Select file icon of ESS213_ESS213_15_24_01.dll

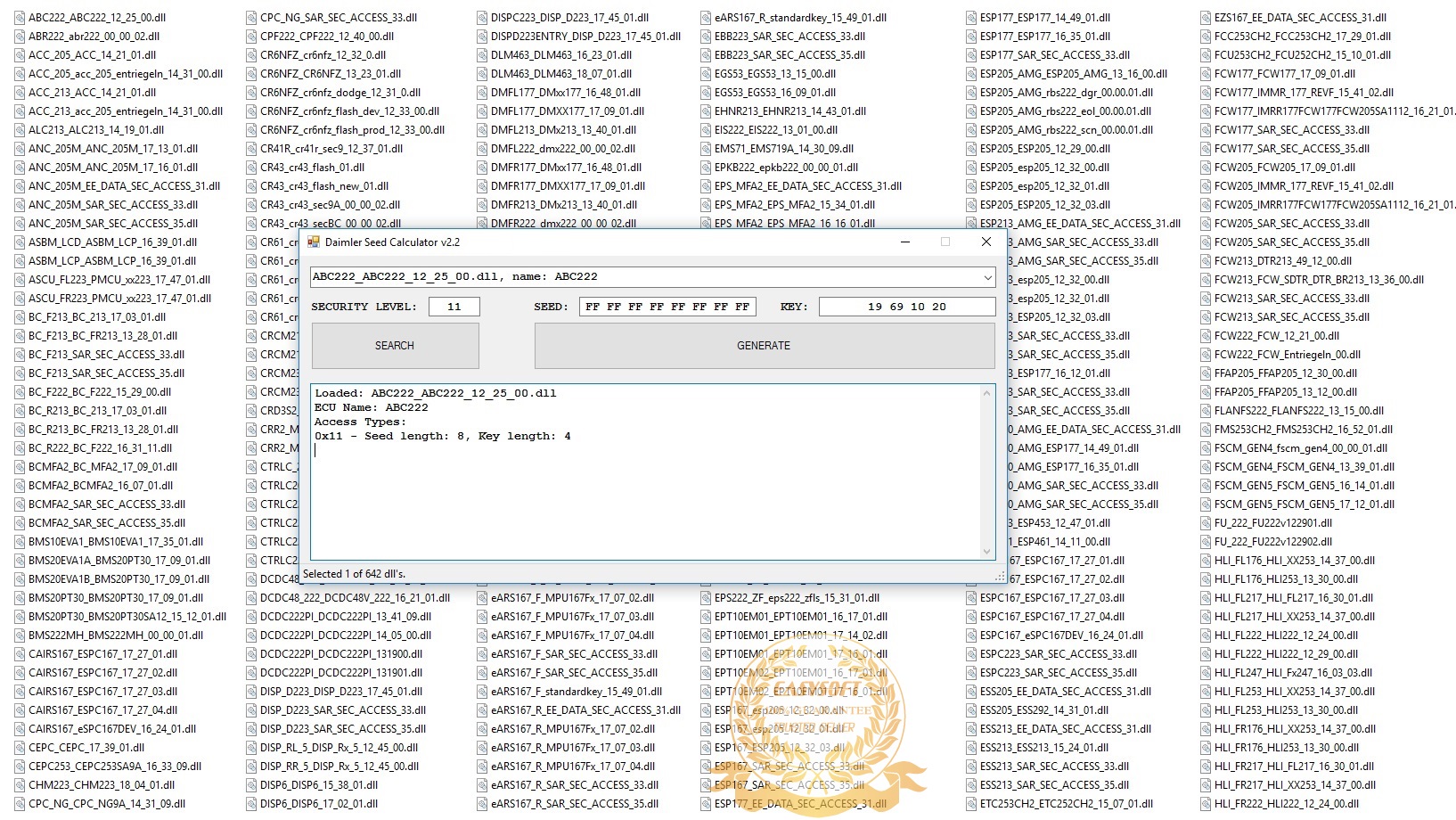coord(971,747)
